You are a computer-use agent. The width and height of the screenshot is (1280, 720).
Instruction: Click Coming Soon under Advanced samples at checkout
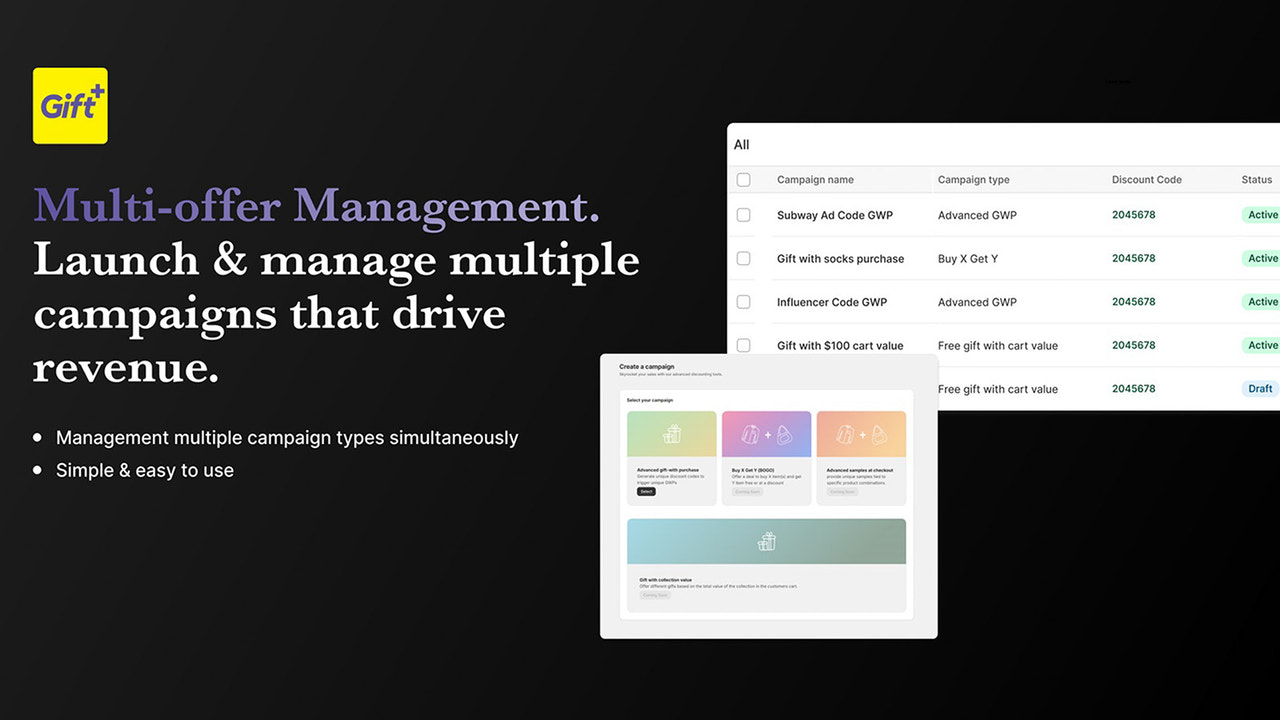pos(842,492)
